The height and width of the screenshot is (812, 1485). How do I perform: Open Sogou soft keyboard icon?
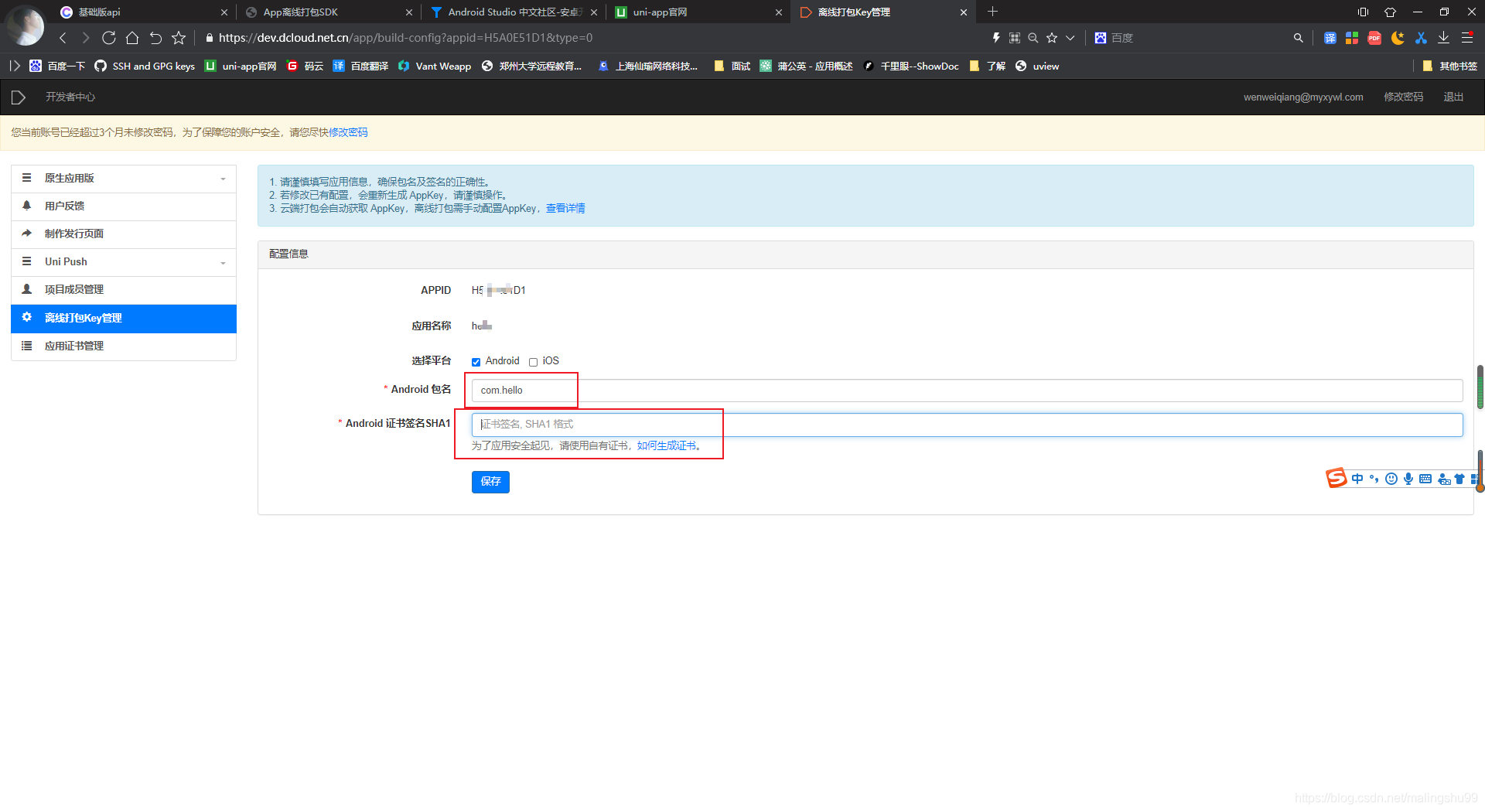pos(1425,479)
